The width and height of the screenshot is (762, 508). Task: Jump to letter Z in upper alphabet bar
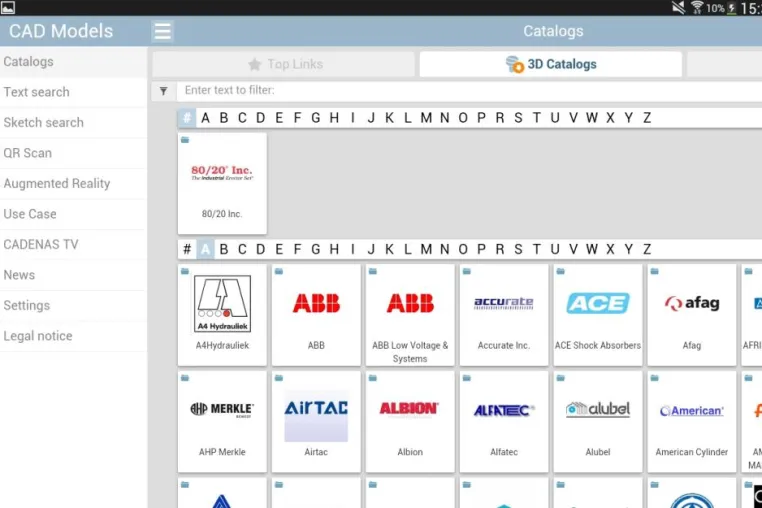pyautogui.click(x=647, y=118)
